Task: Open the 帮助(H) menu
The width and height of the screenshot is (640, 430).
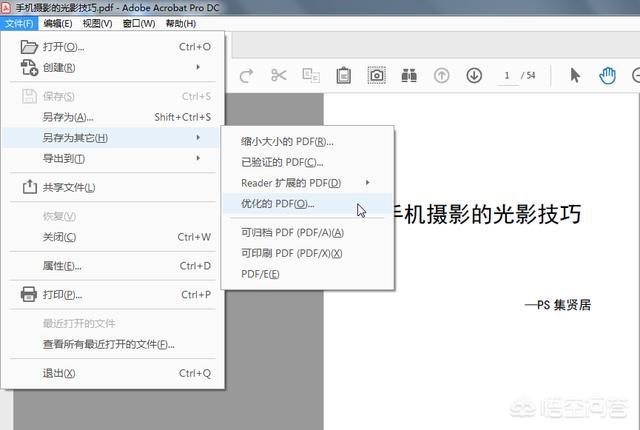Action: (x=180, y=24)
